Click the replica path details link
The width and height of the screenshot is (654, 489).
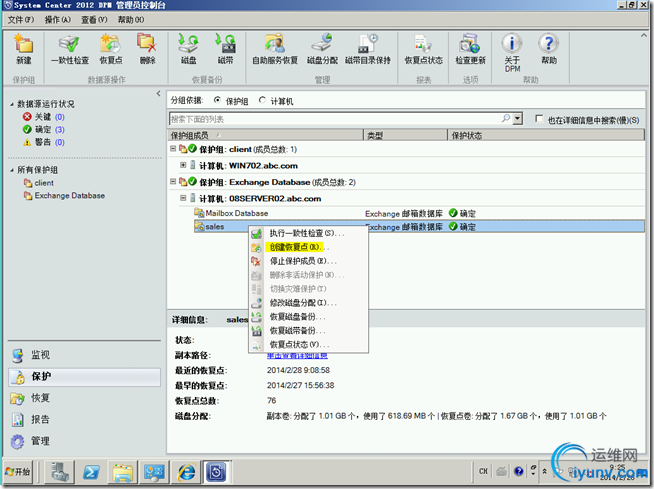(297, 355)
